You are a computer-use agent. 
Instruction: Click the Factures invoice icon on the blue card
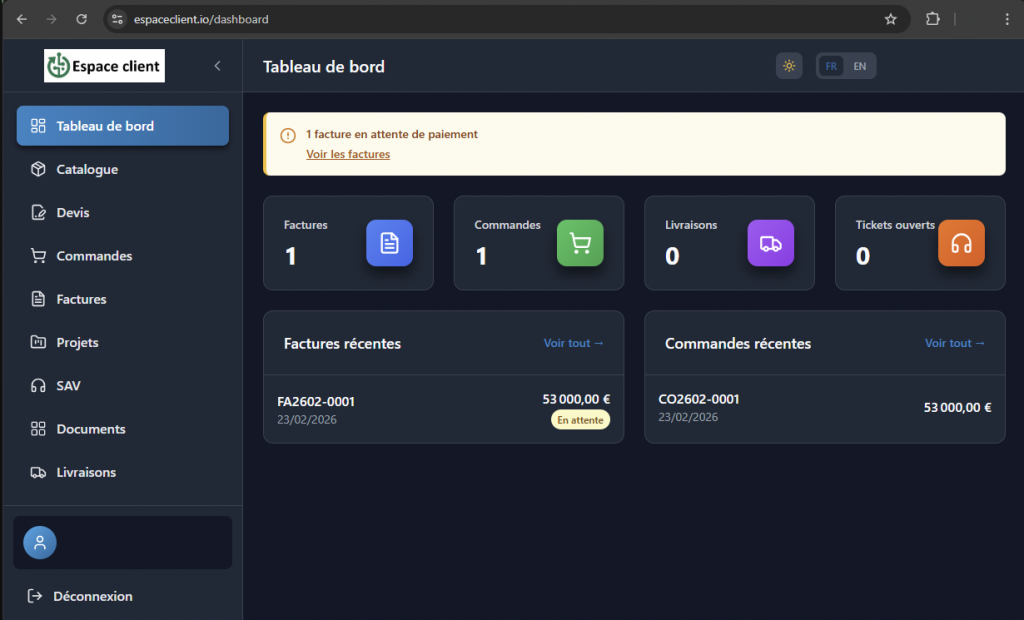pyautogui.click(x=390, y=243)
